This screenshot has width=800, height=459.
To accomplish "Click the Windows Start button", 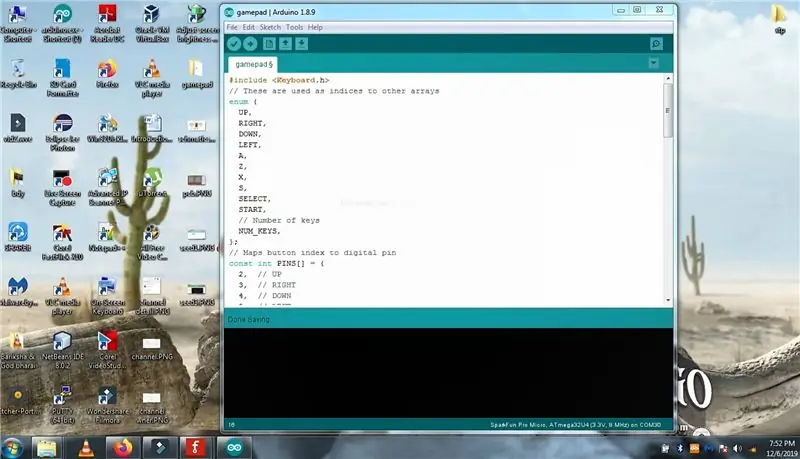I will [13, 448].
